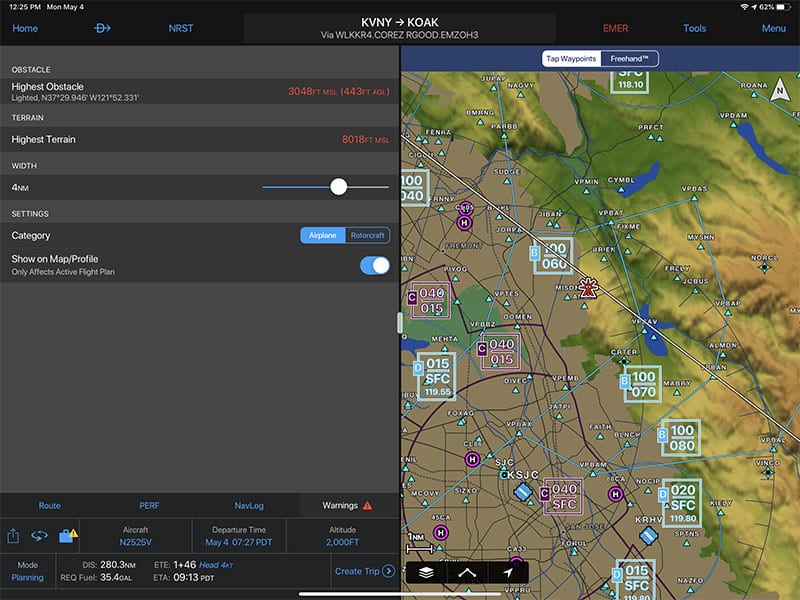Tap the SFC 118.10 airspace label
The width and height of the screenshot is (800, 600).
point(630,82)
